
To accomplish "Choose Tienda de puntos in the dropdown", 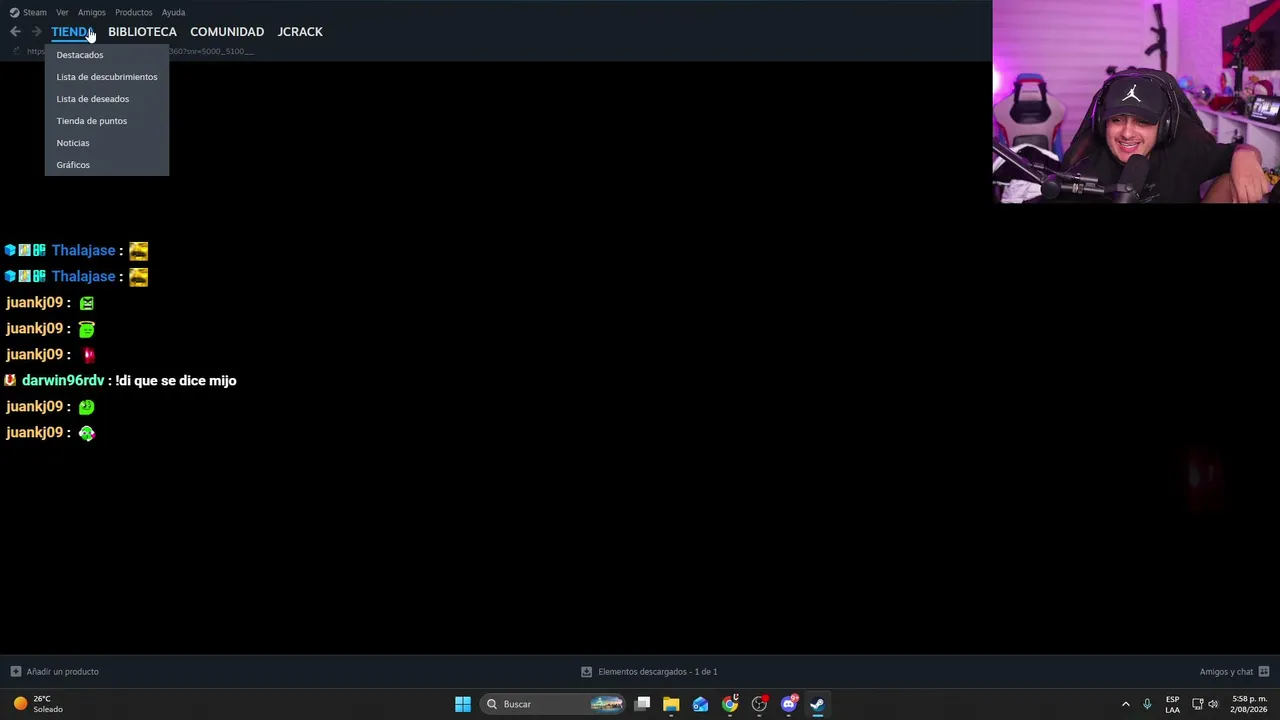I will (x=107, y=121).
